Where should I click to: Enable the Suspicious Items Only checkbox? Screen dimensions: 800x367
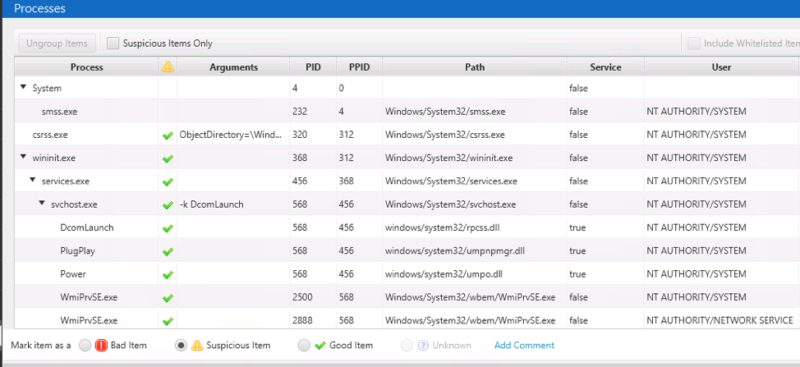(113, 43)
